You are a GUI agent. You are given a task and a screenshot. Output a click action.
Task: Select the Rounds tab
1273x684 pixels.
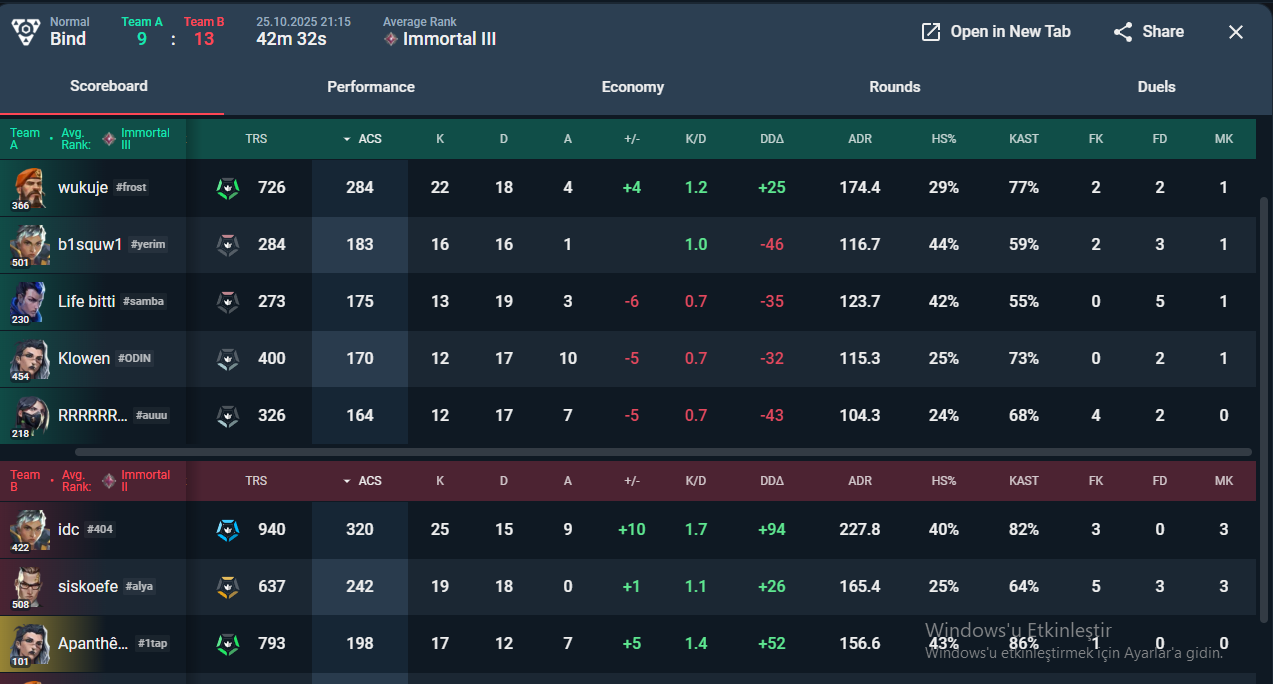895,87
